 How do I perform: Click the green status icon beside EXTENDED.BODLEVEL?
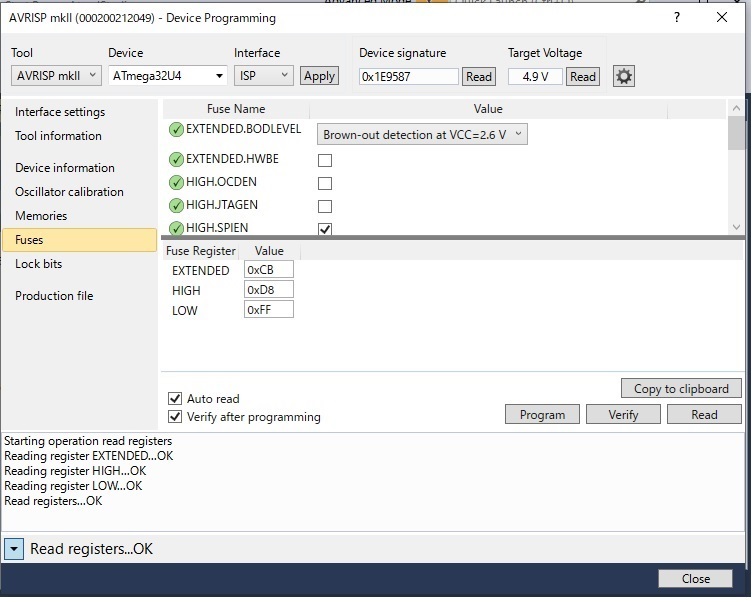point(176,130)
